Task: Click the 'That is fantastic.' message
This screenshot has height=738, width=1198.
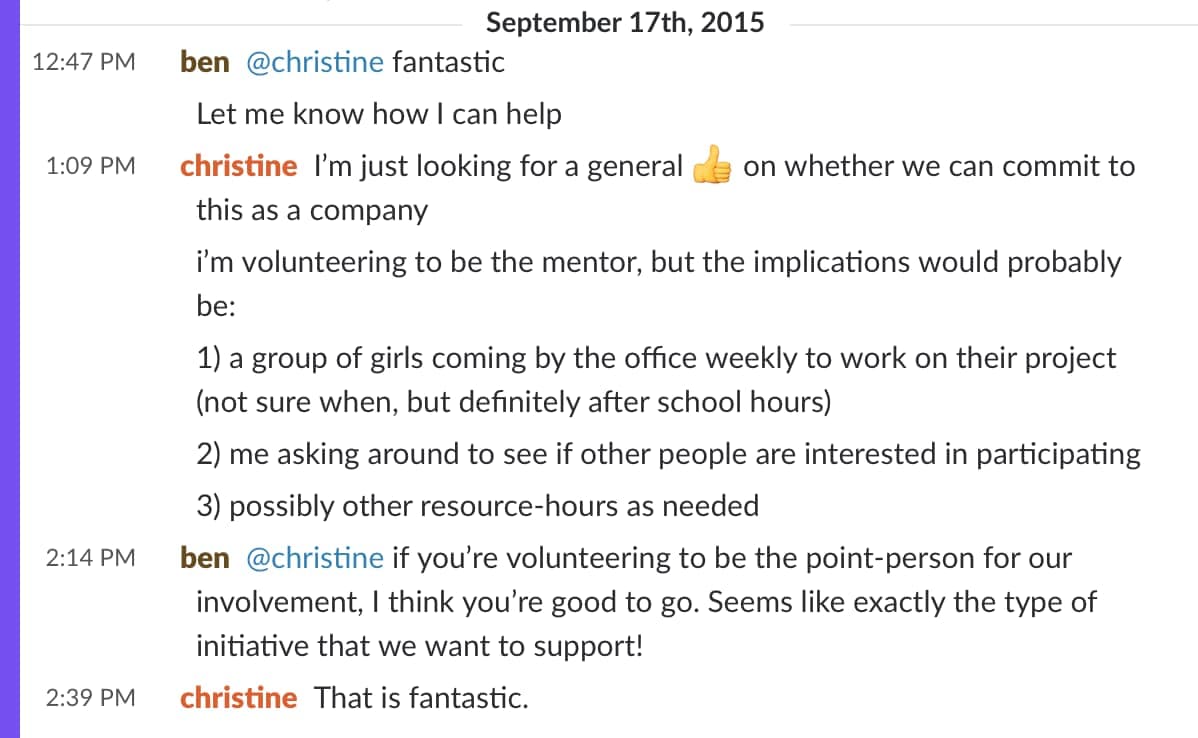Action: tap(421, 698)
